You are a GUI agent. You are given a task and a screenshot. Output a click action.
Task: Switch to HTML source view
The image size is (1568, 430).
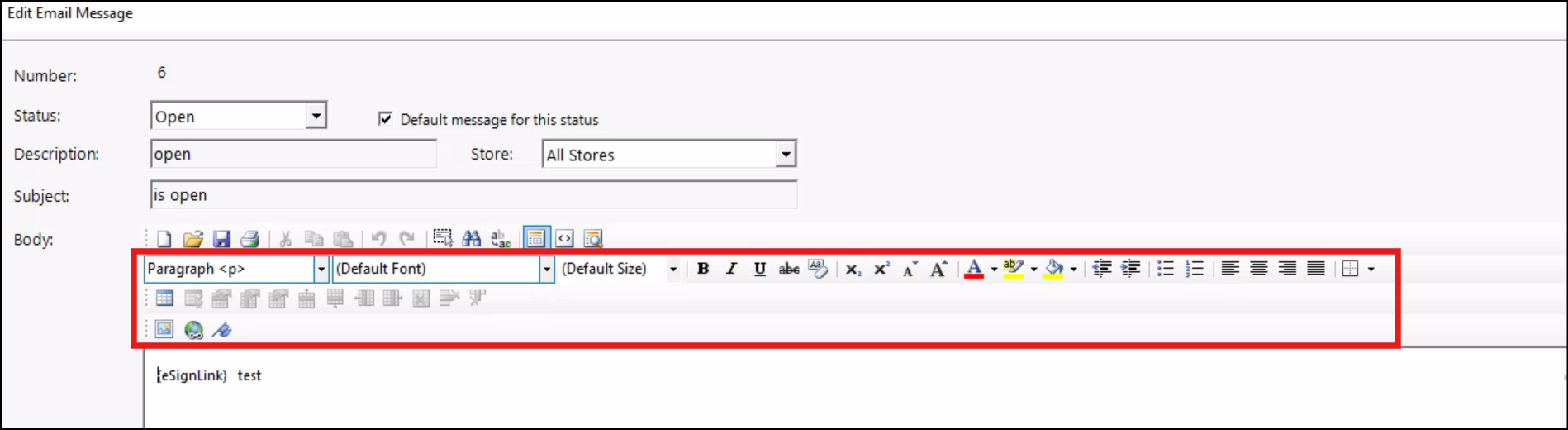tap(564, 239)
